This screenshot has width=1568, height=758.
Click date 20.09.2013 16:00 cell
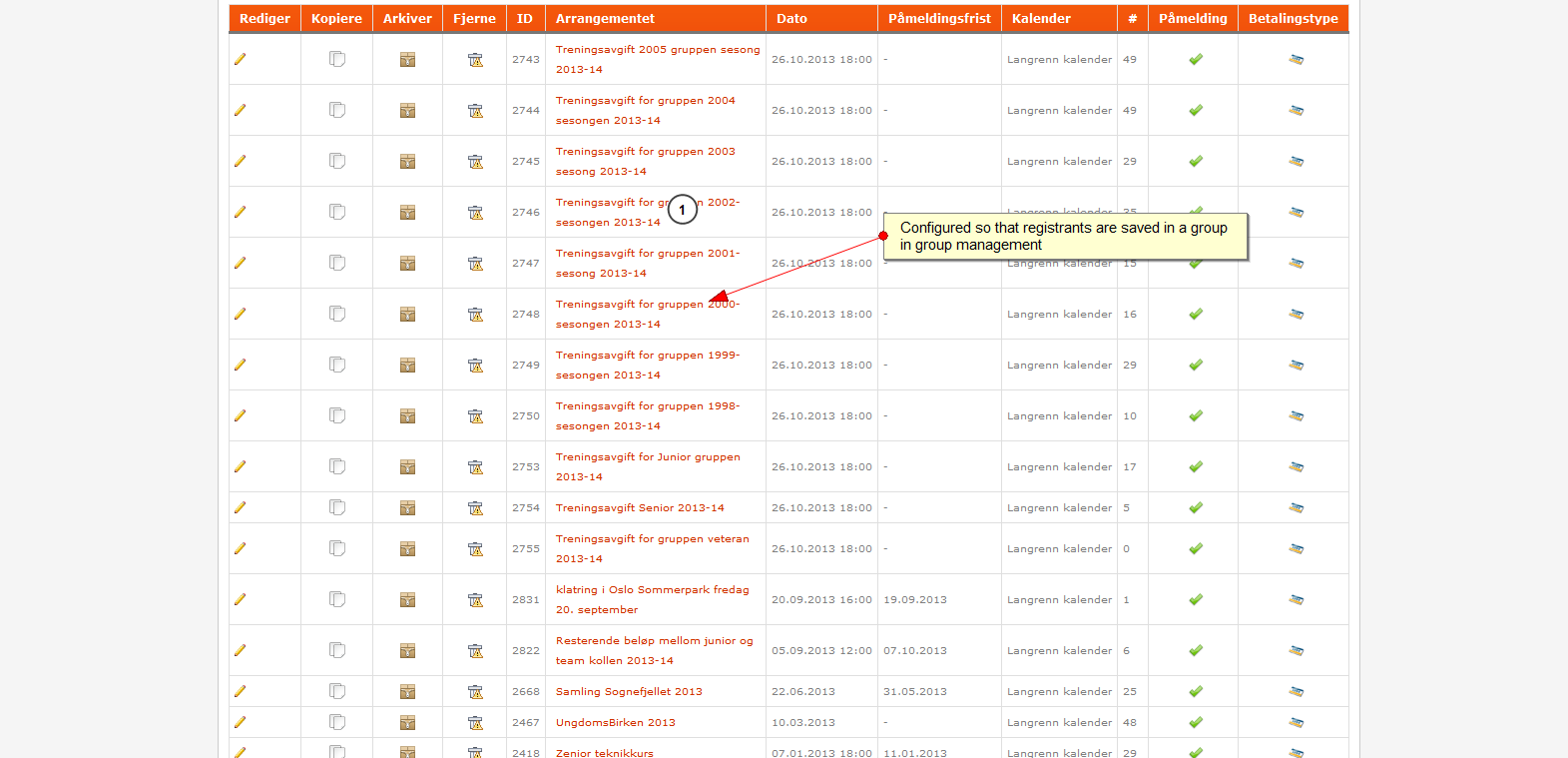[x=821, y=599]
